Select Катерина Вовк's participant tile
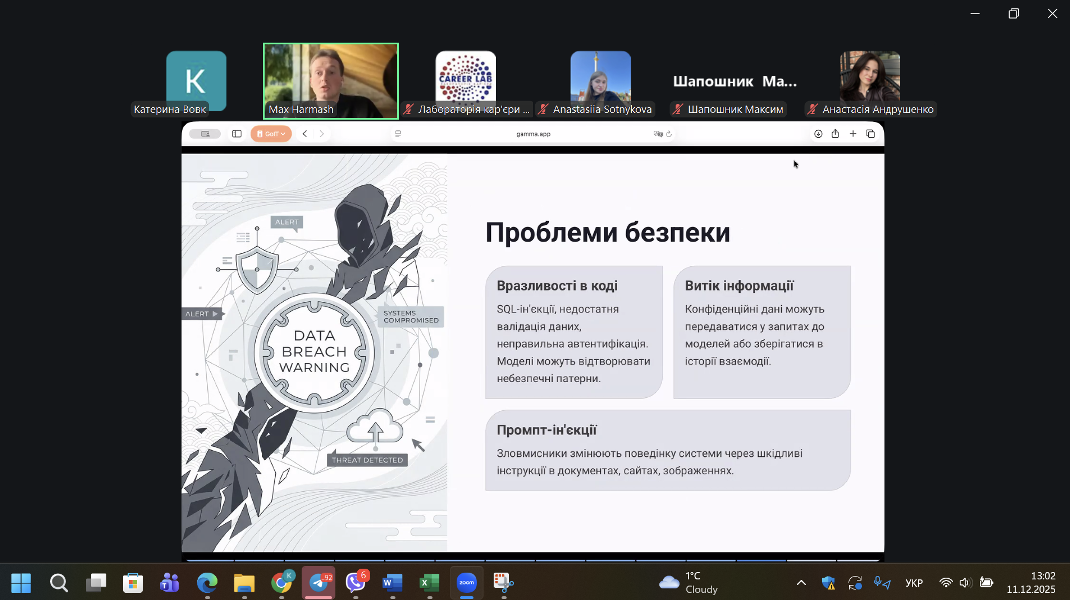Image resolution: width=1070 pixels, height=600 pixels. click(x=196, y=80)
